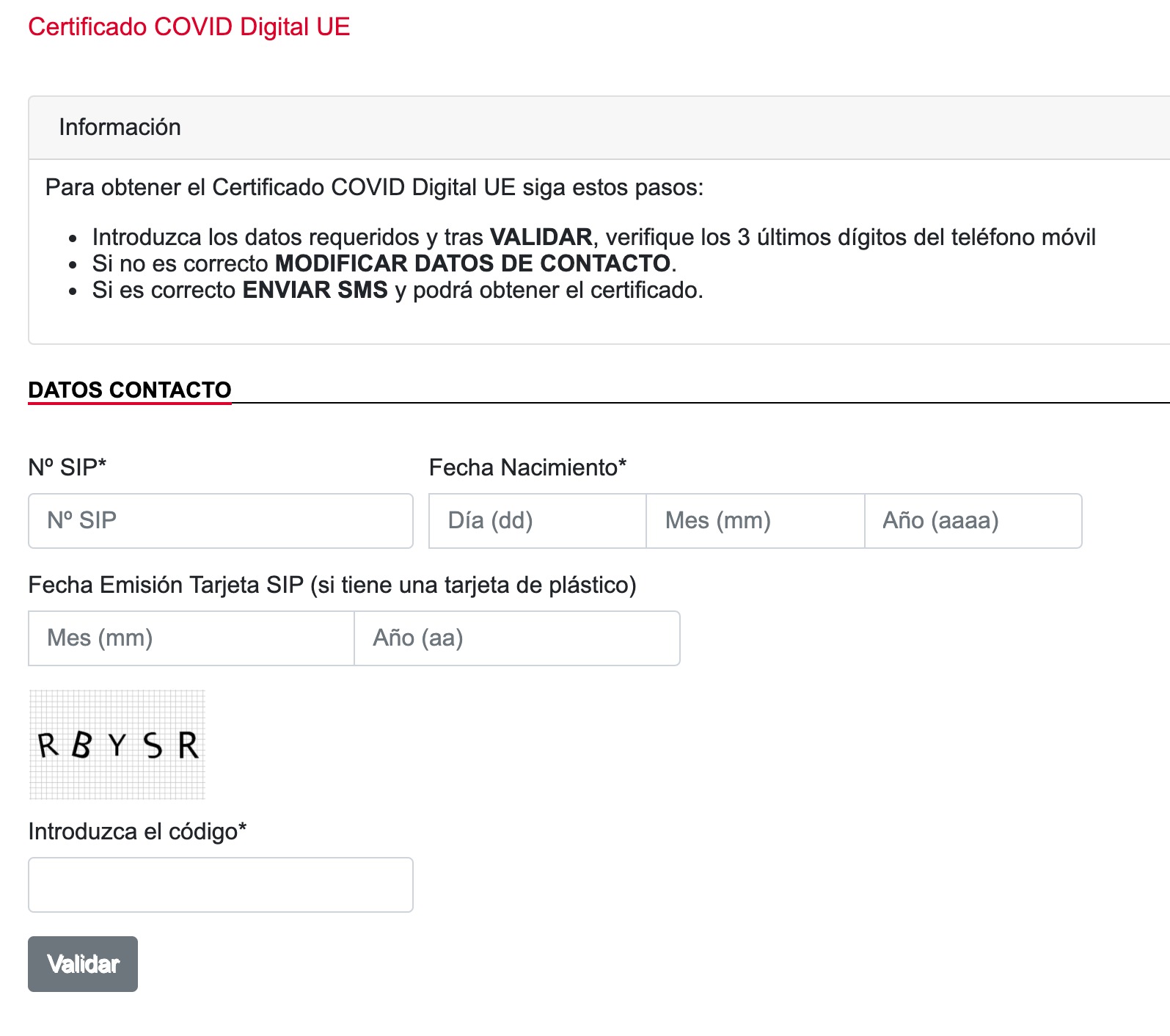Click the bold VALIDAR word in instructions

pos(541,237)
